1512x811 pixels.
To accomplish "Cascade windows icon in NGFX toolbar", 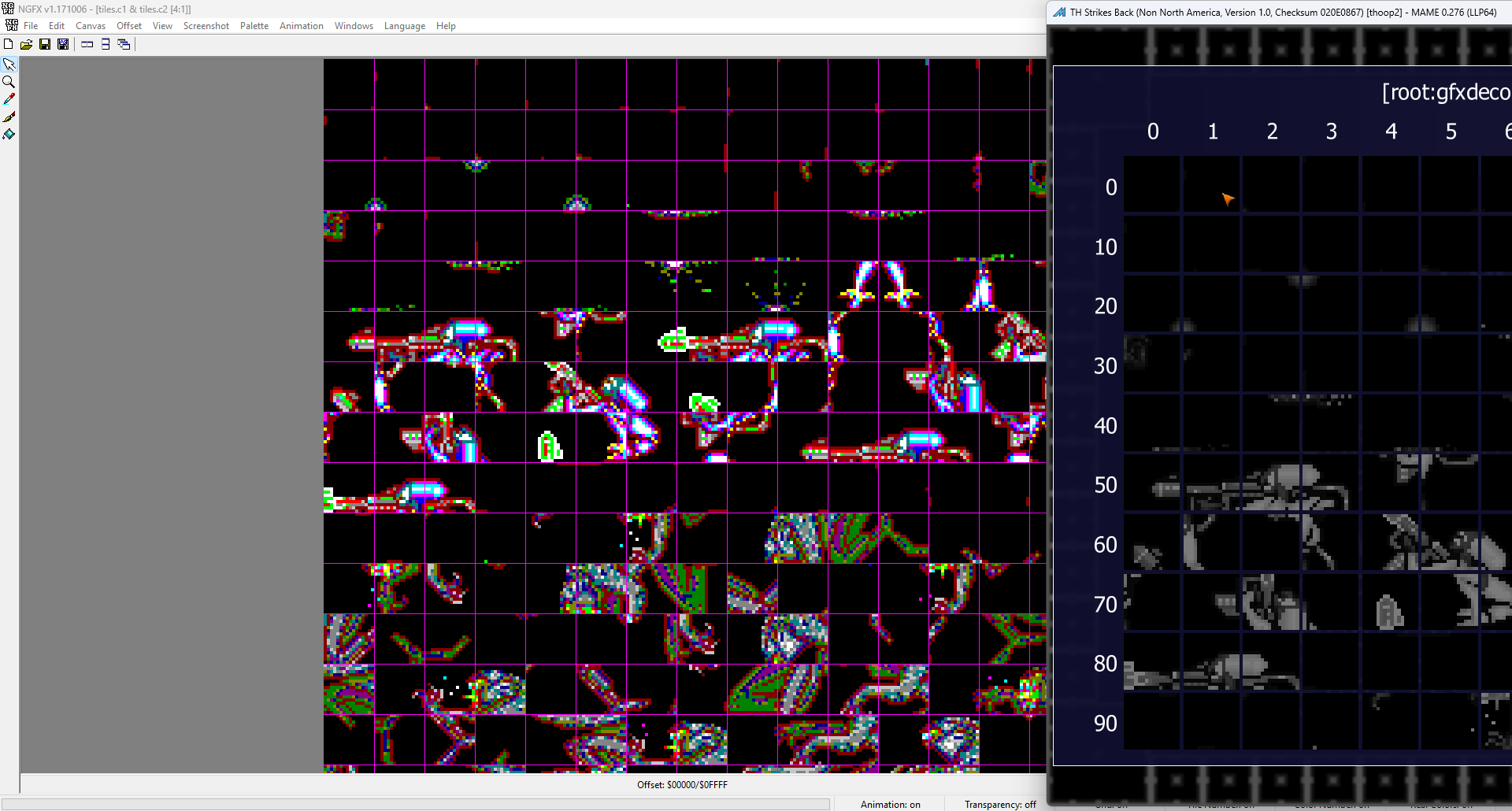I will tap(124, 44).
